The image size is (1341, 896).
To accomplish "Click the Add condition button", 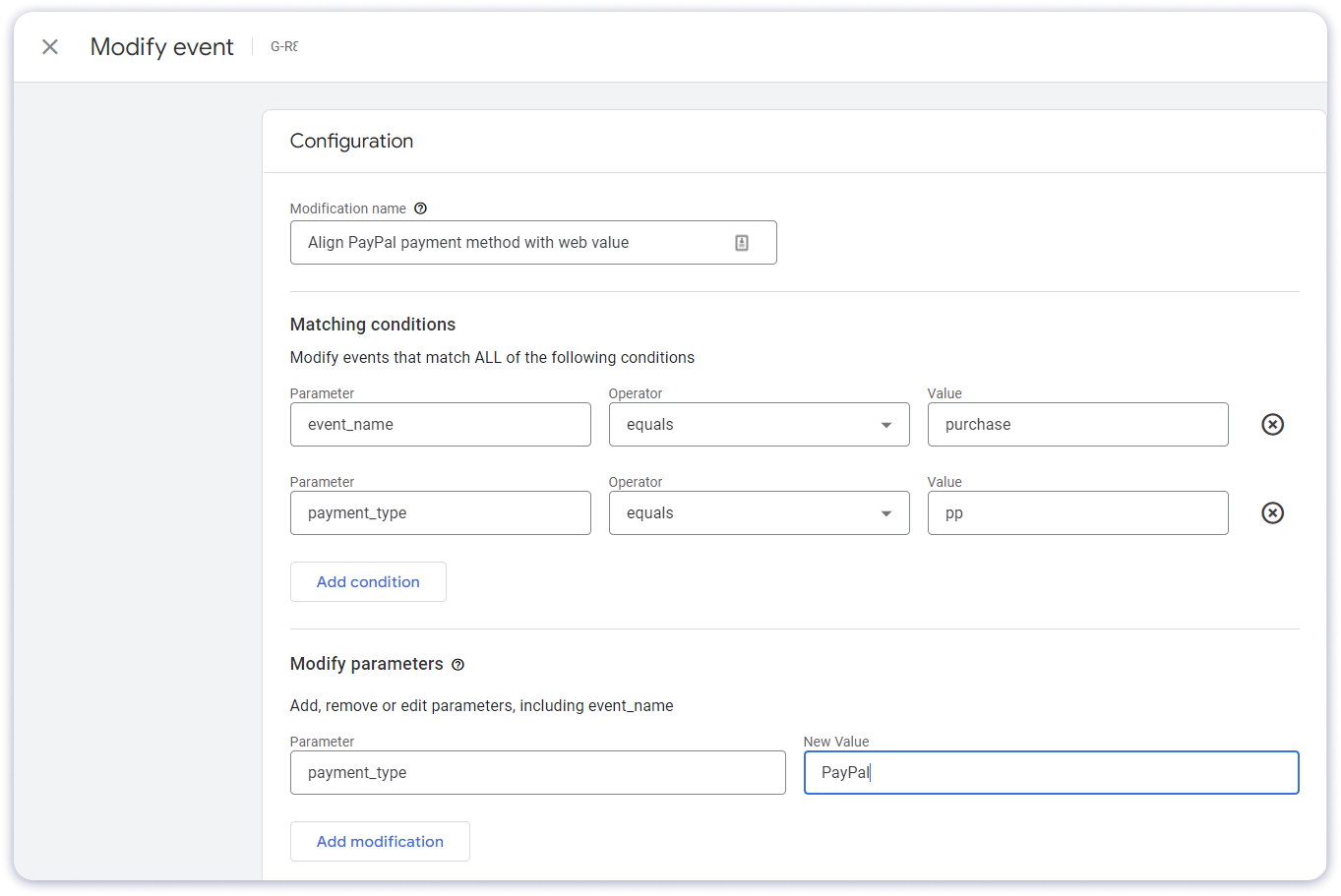I will pyautogui.click(x=368, y=581).
